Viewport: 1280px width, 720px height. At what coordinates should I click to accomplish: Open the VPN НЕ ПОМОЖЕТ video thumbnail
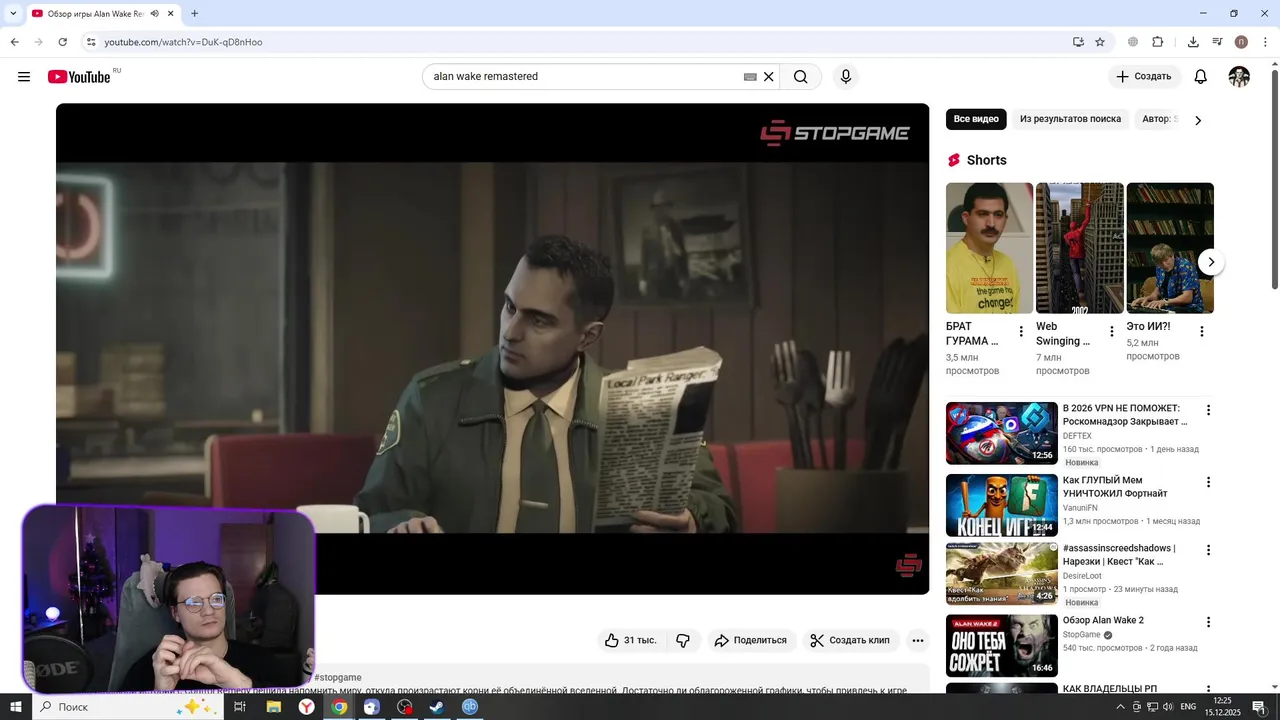coord(1002,433)
